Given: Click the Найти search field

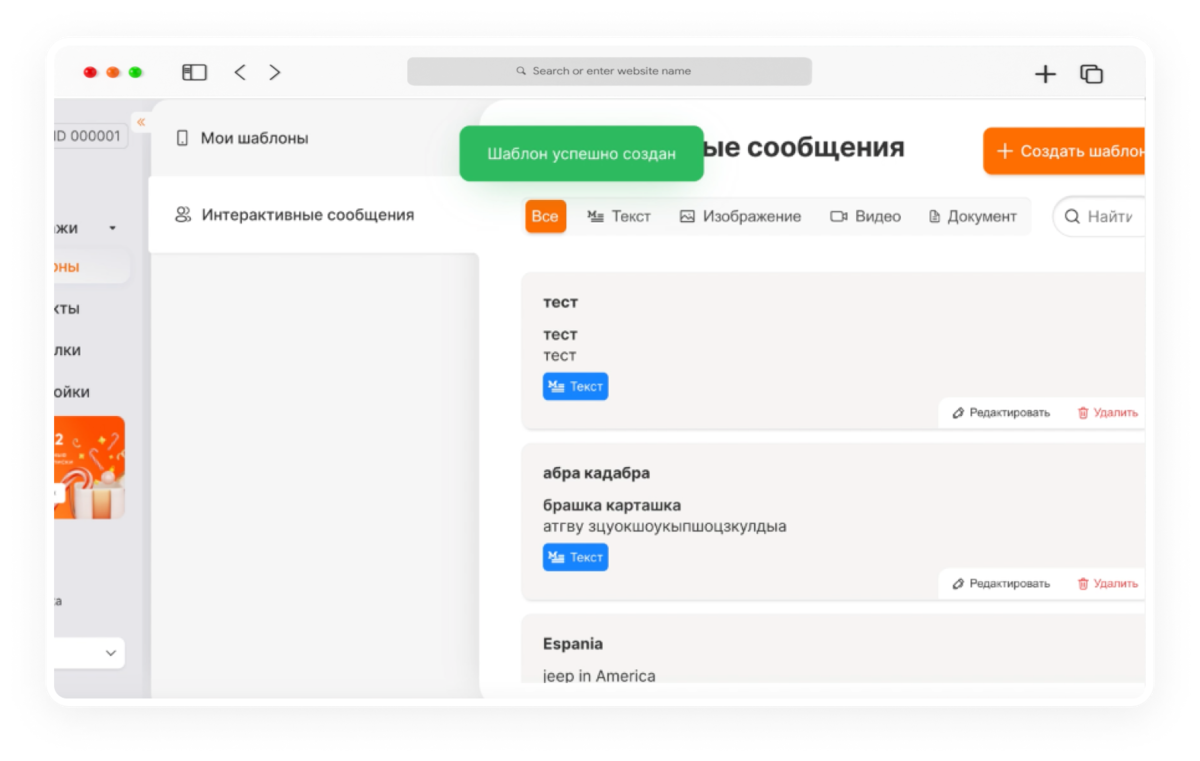Looking at the screenshot, I should point(1099,216).
